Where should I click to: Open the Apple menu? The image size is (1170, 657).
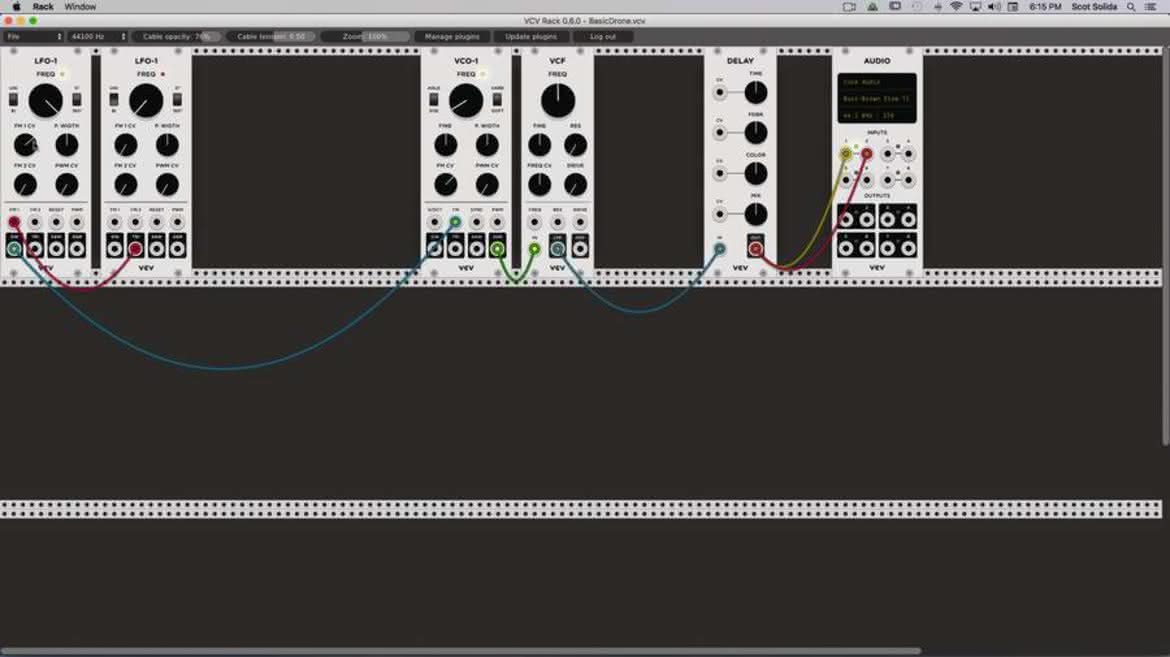[x=16, y=7]
